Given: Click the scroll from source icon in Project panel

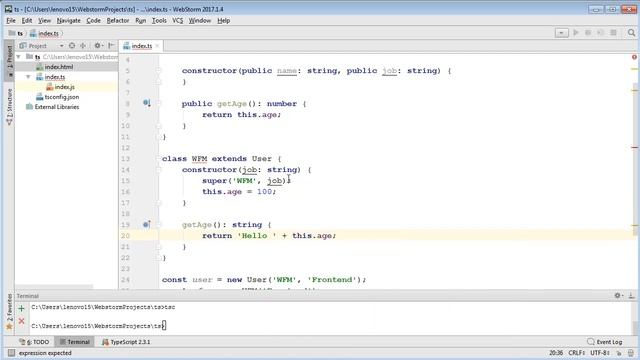Looking at the screenshot, I should click(x=72, y=46).
